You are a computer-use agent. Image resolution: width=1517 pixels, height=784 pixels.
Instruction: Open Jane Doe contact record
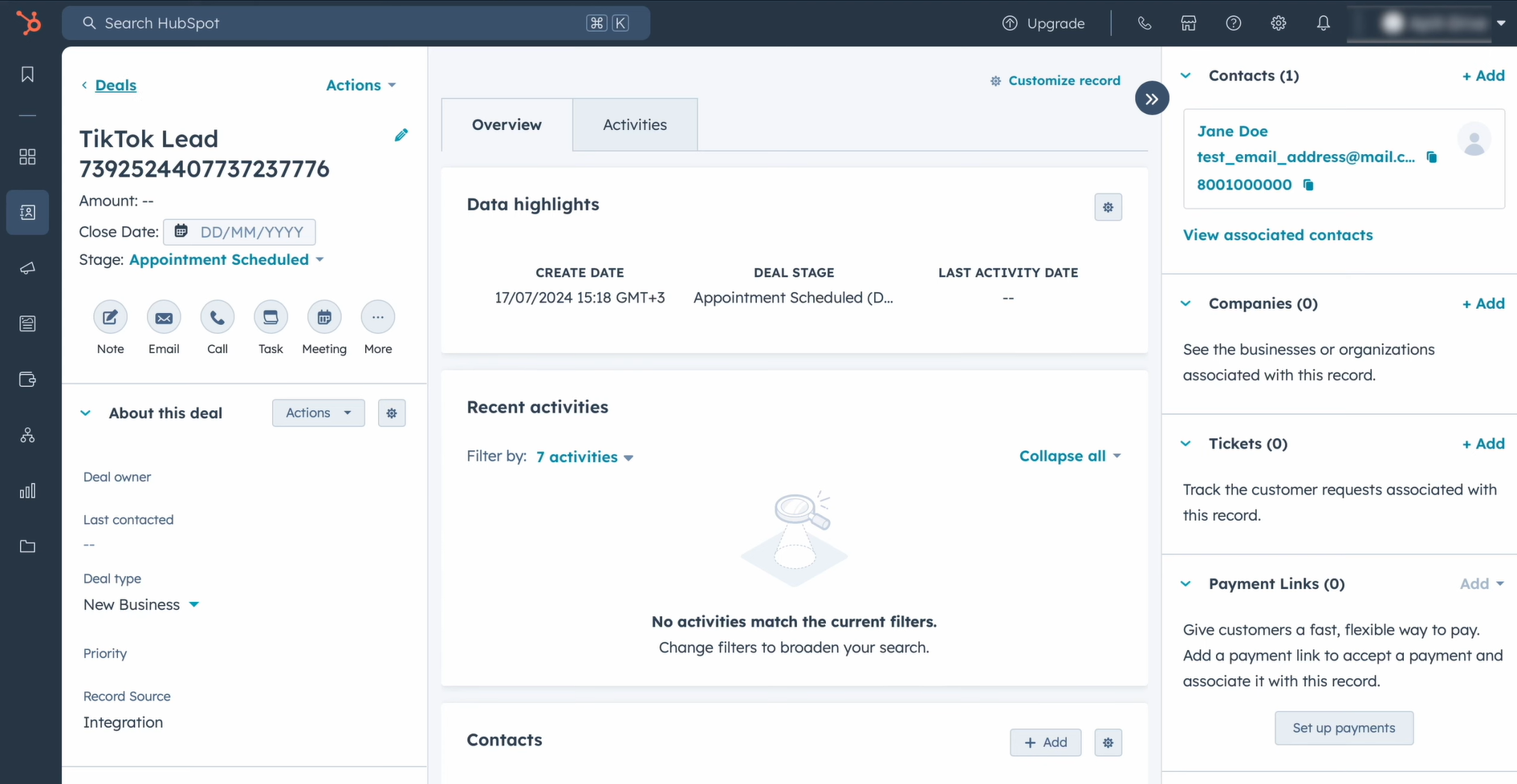1232,132
